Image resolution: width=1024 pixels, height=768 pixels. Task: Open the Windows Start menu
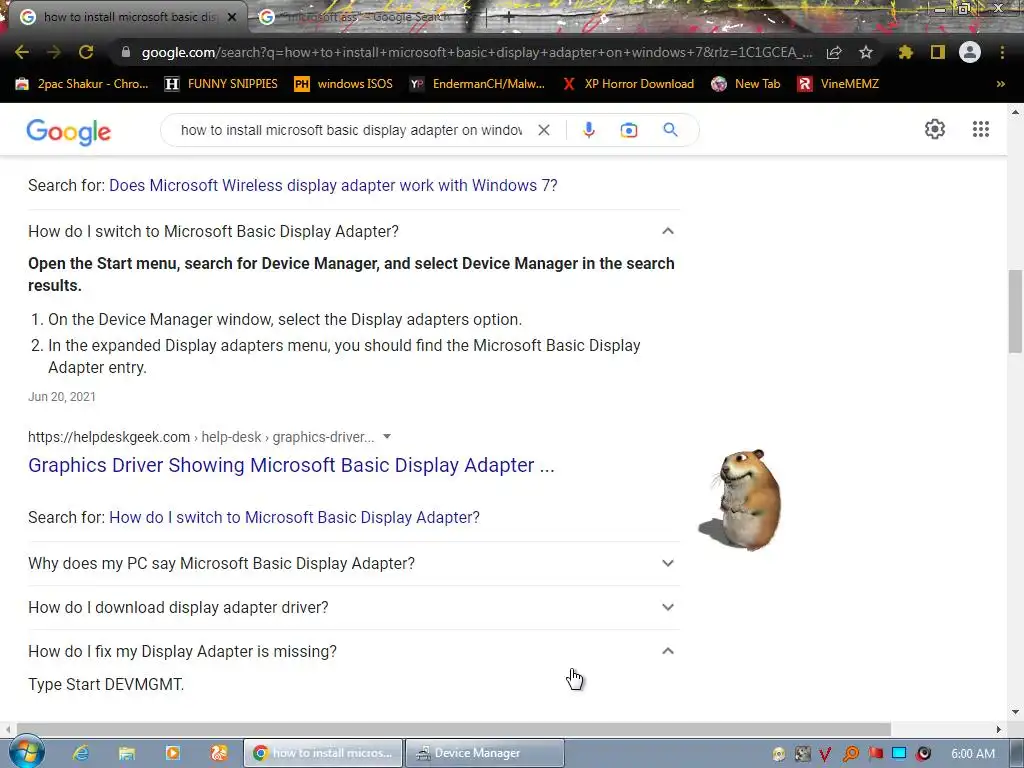pyautogui.click(x=26, y=752)
